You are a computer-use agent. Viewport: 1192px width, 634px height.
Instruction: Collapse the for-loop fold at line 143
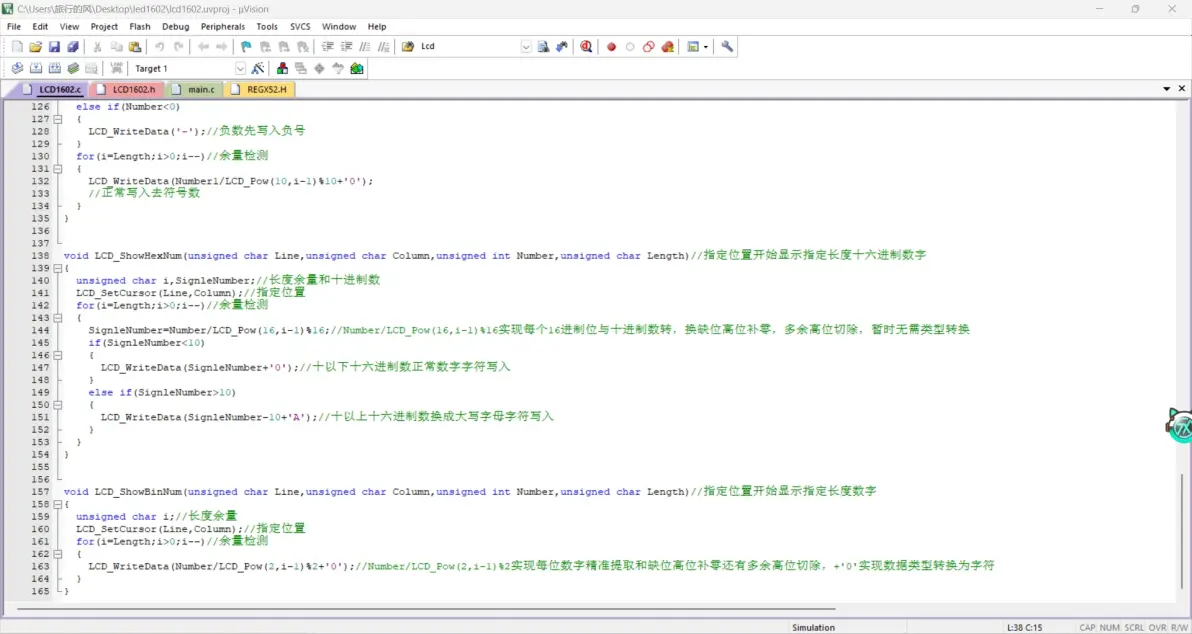(x=57, y=318)
